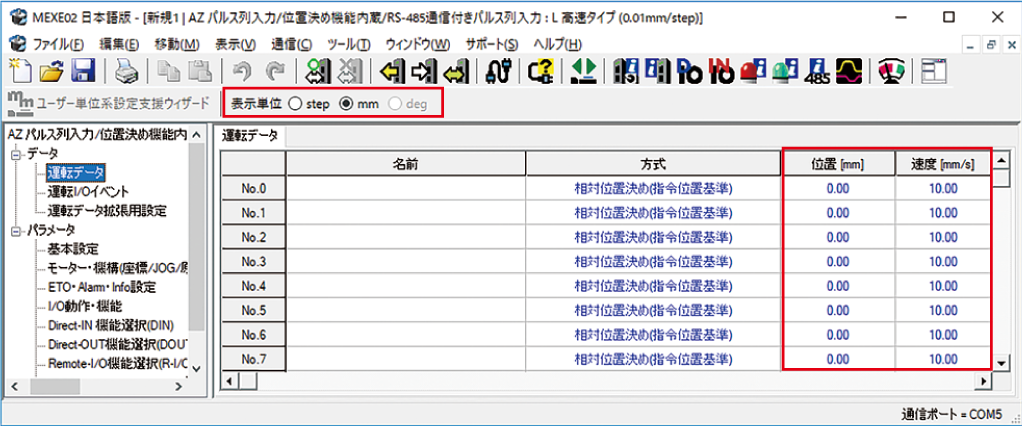
Task: Switch to the 運転データ tab
Action: click(x=250, y=134)
